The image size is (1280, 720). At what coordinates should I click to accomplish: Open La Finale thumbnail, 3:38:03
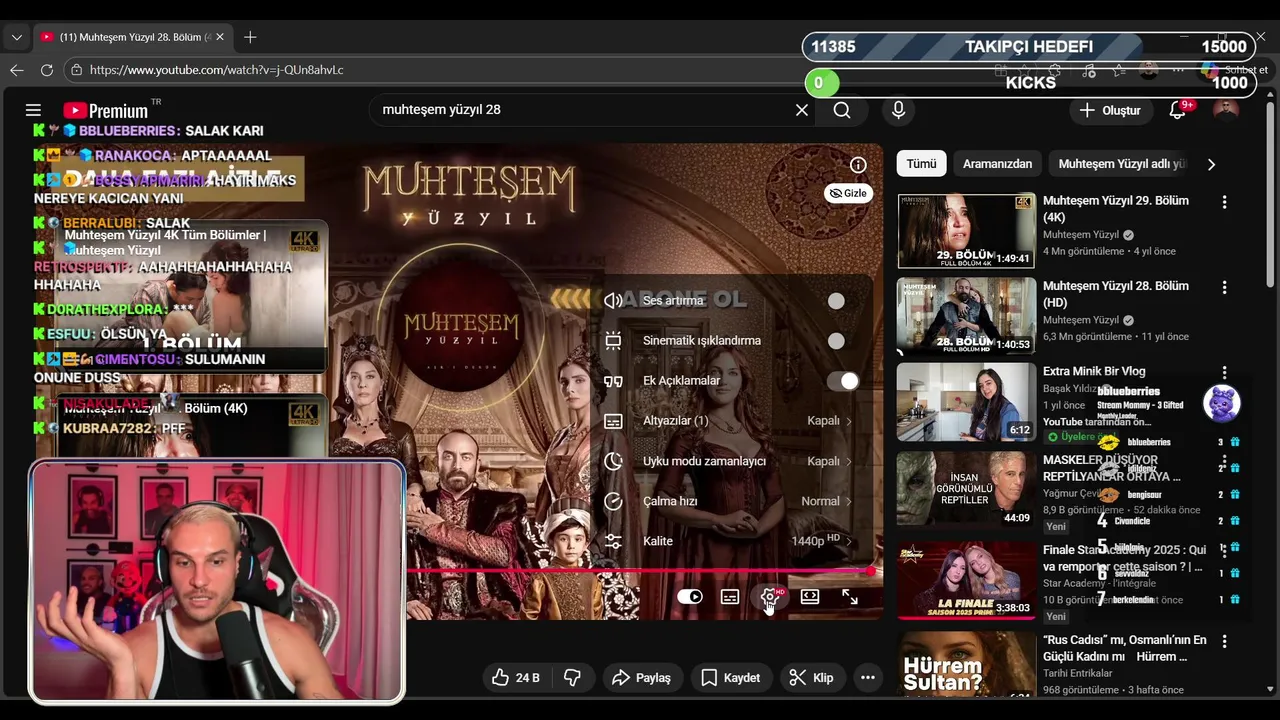(966, 580)
